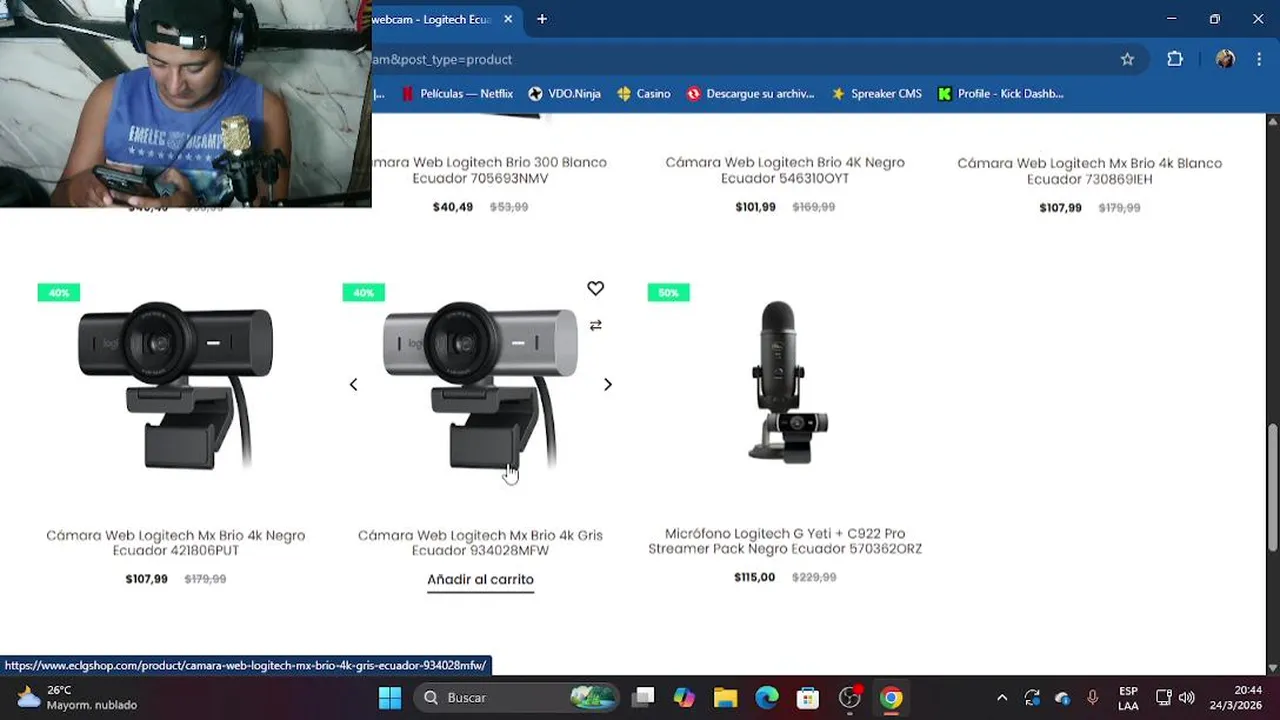Open Mx Brio 4k Negro product image
The height and width of the screenshot is (720, 1280).
[176, 385]
